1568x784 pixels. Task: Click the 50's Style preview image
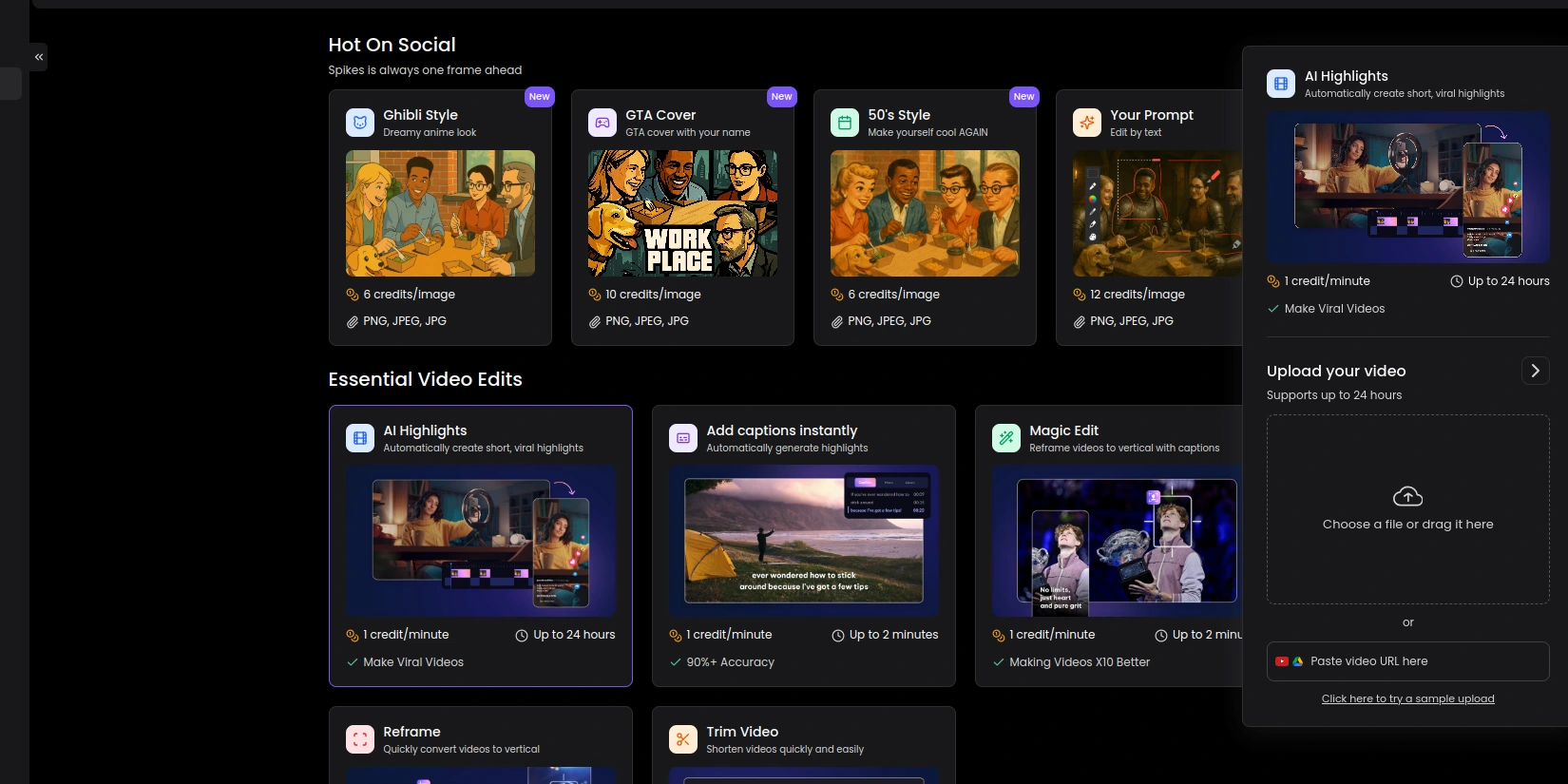click(925, 214)
